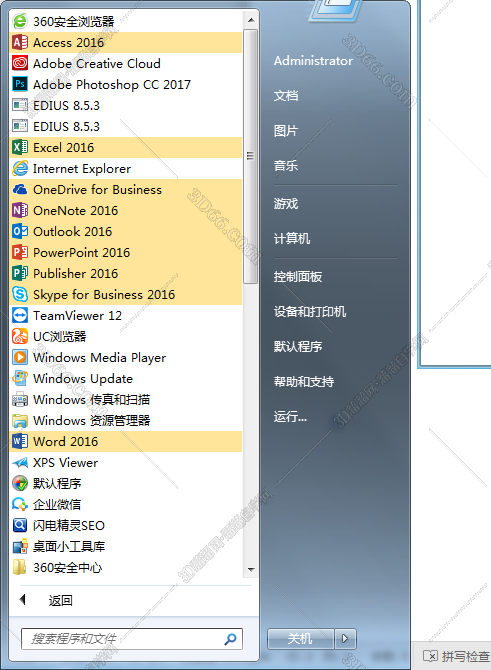The image size is (491, 670).
Task: Launch PowerPoint 2016 icon
Action: (20, 252)
